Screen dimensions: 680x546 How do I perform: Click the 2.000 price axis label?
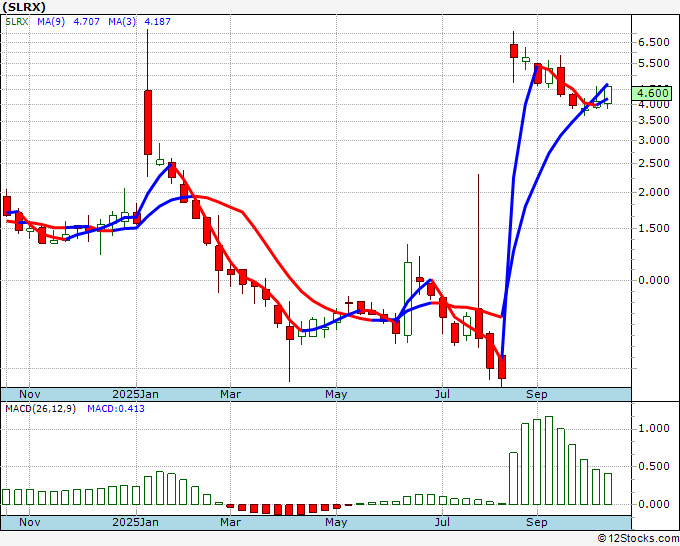(653, 192)
